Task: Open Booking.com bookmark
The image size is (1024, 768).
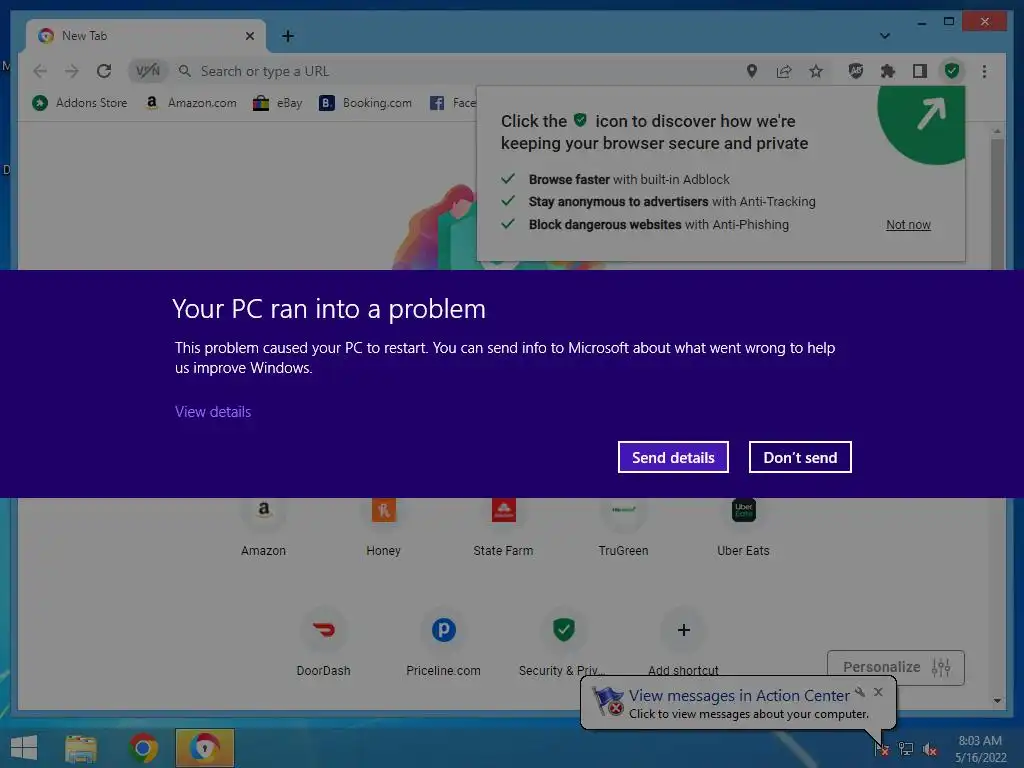Action: coord(365,103)
